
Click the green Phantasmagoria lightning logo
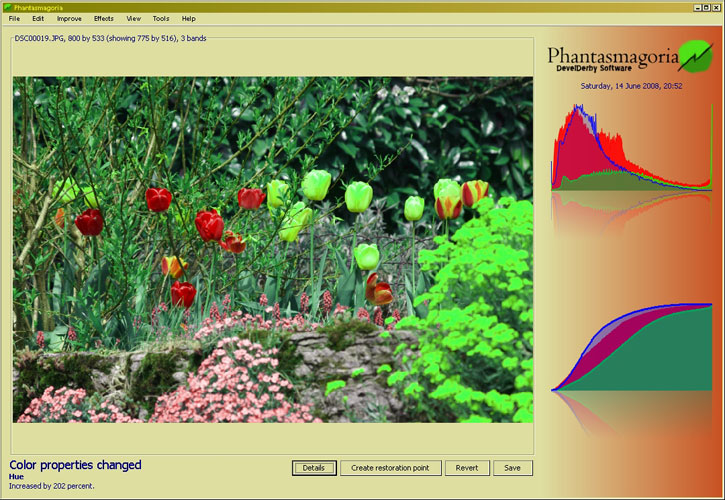pos(693,56)
